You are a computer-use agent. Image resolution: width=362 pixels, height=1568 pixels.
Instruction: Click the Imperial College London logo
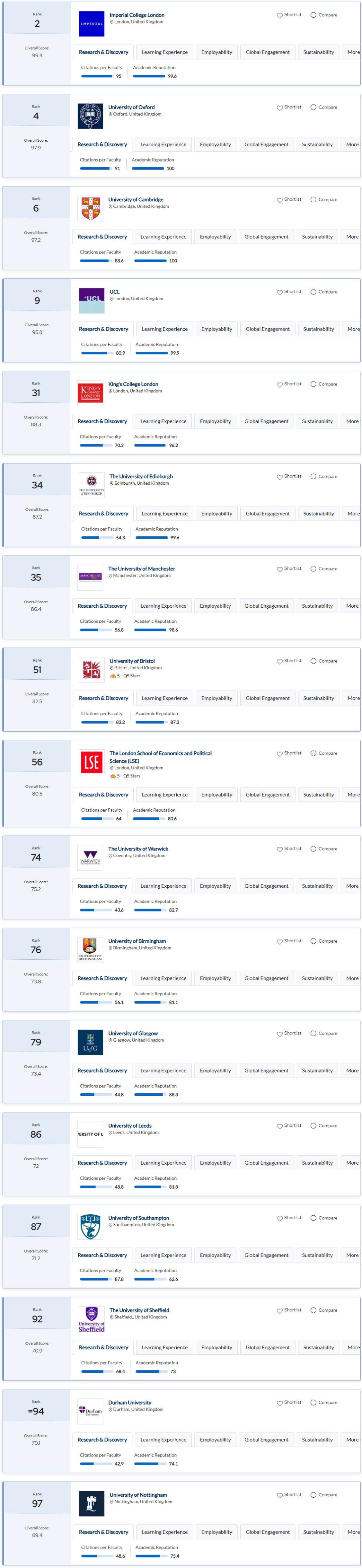pos(92,24)
